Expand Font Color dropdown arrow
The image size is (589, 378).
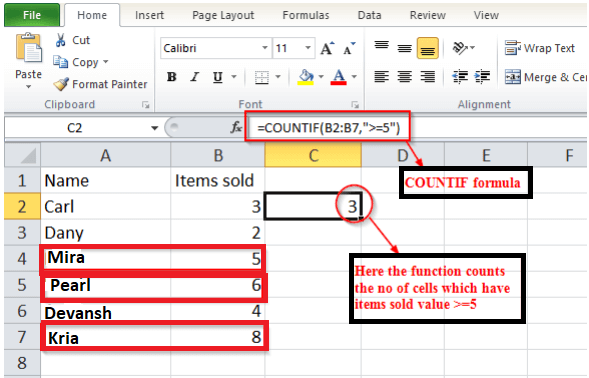coord(354,77)
